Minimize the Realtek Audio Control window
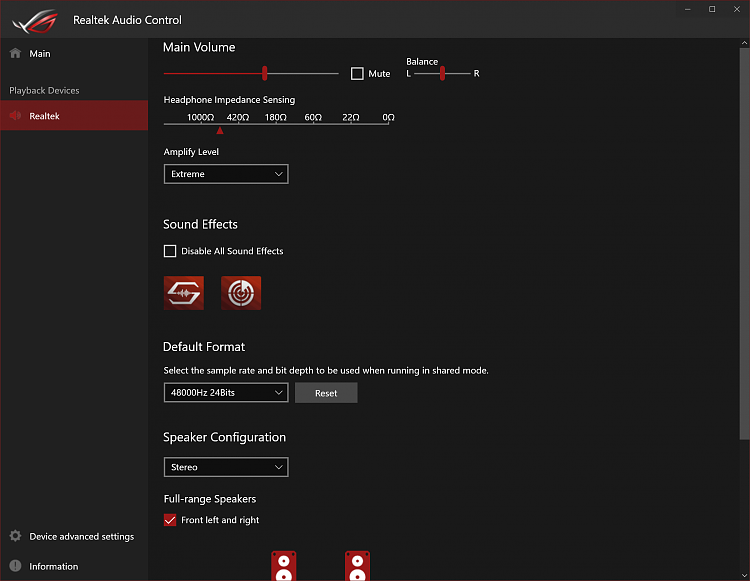This screenshot has height=581, width=750. pyautogui.click(x=688, y=10)
